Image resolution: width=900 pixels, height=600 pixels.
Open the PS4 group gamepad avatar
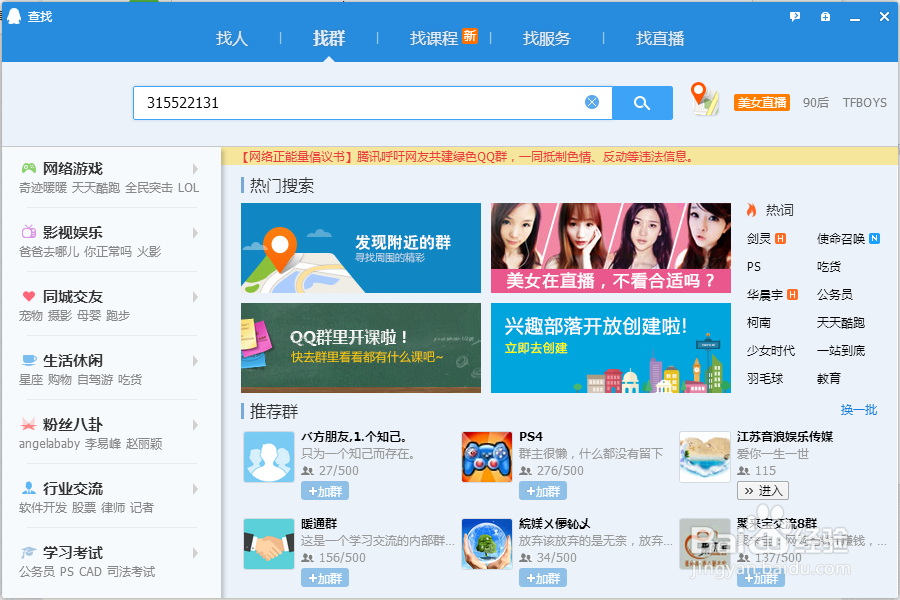pos(487,457)
